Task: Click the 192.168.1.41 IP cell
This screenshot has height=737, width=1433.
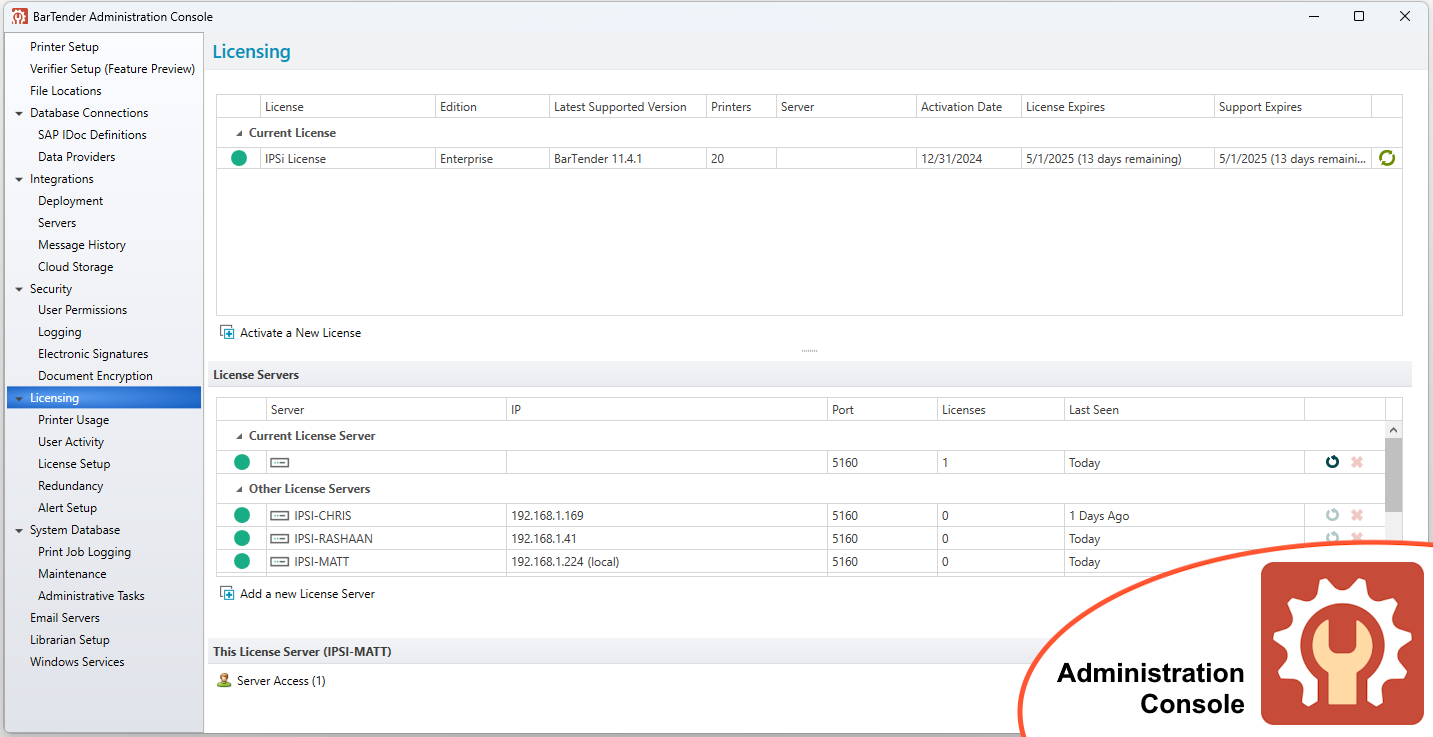Action: [667, 539]
